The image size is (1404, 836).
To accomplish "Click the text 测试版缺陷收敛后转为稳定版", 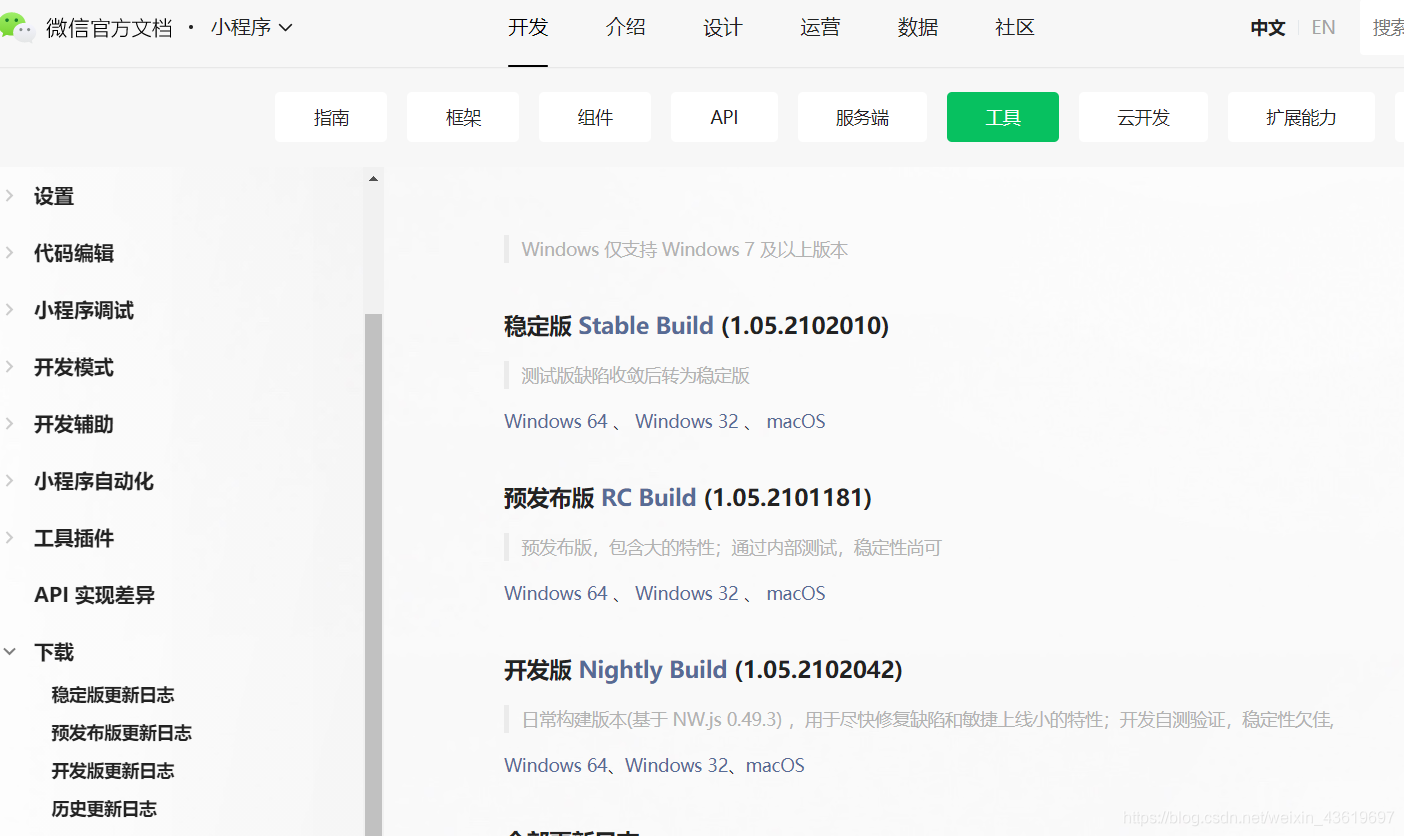I will [635, 376].
